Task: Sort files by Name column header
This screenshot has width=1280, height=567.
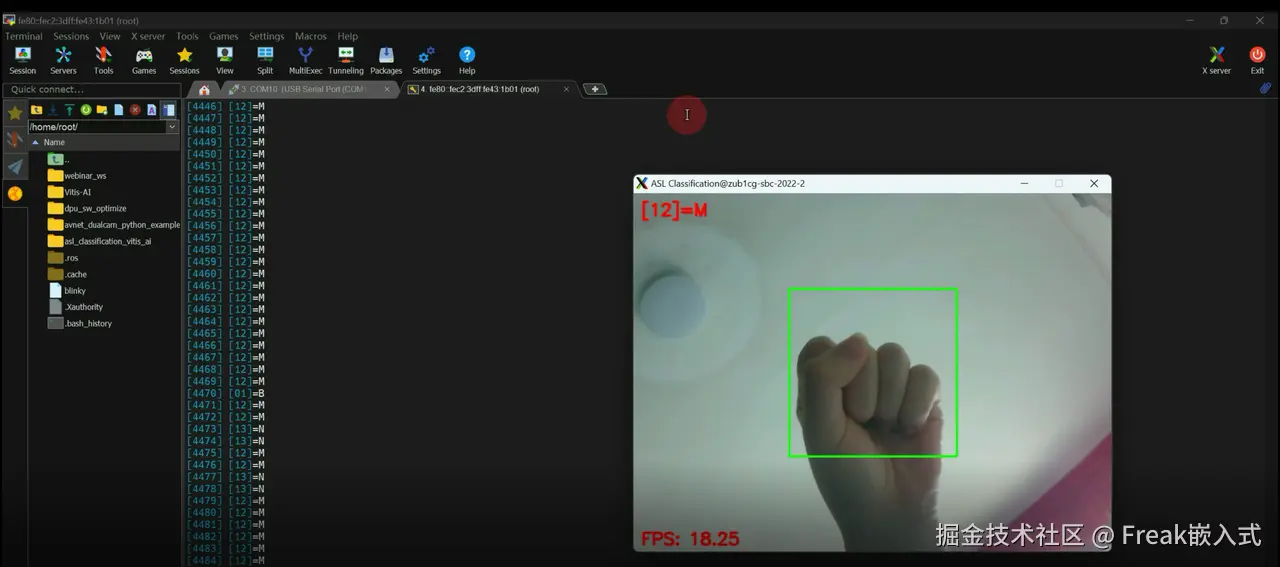Action: 104,142
